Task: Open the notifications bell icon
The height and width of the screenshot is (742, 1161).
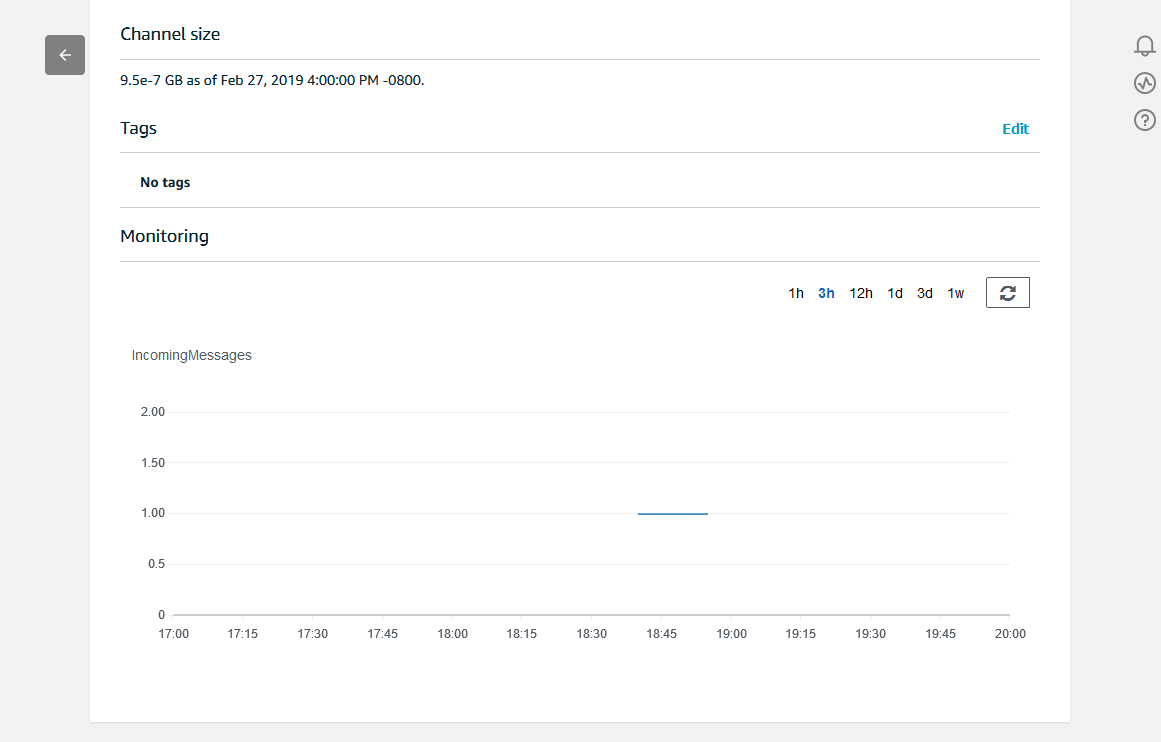Action: (x=1145, y=46)
